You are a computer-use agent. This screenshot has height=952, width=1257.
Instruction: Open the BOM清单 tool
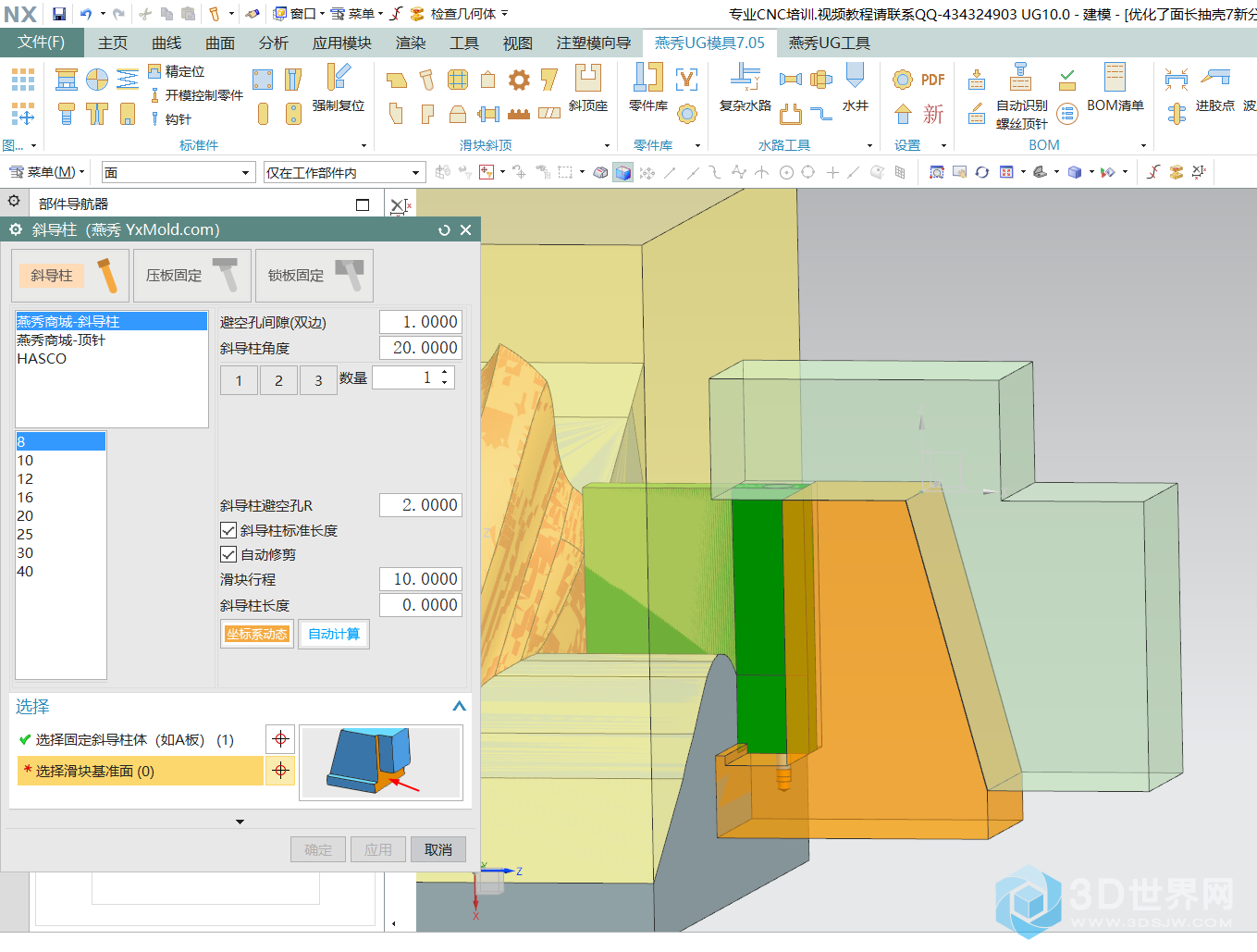pos(1115,88)
